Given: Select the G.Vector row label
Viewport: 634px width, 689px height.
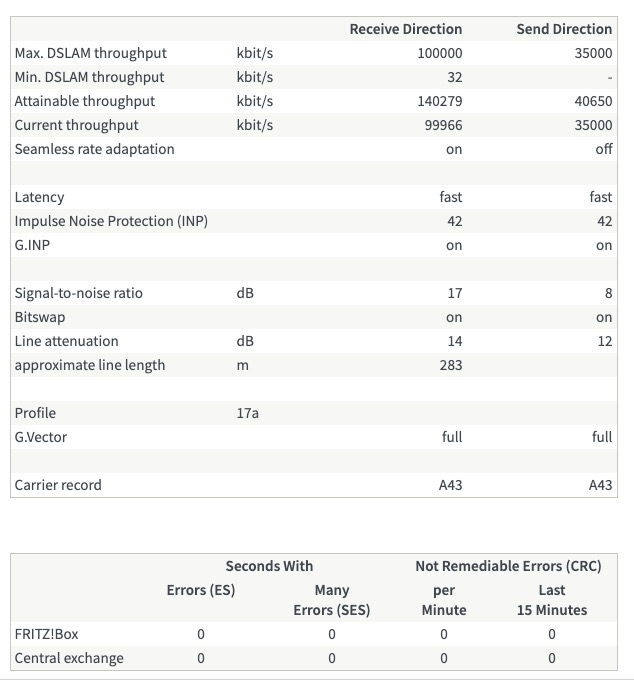Looking at the screenshot, I should [x=41, y=437].
